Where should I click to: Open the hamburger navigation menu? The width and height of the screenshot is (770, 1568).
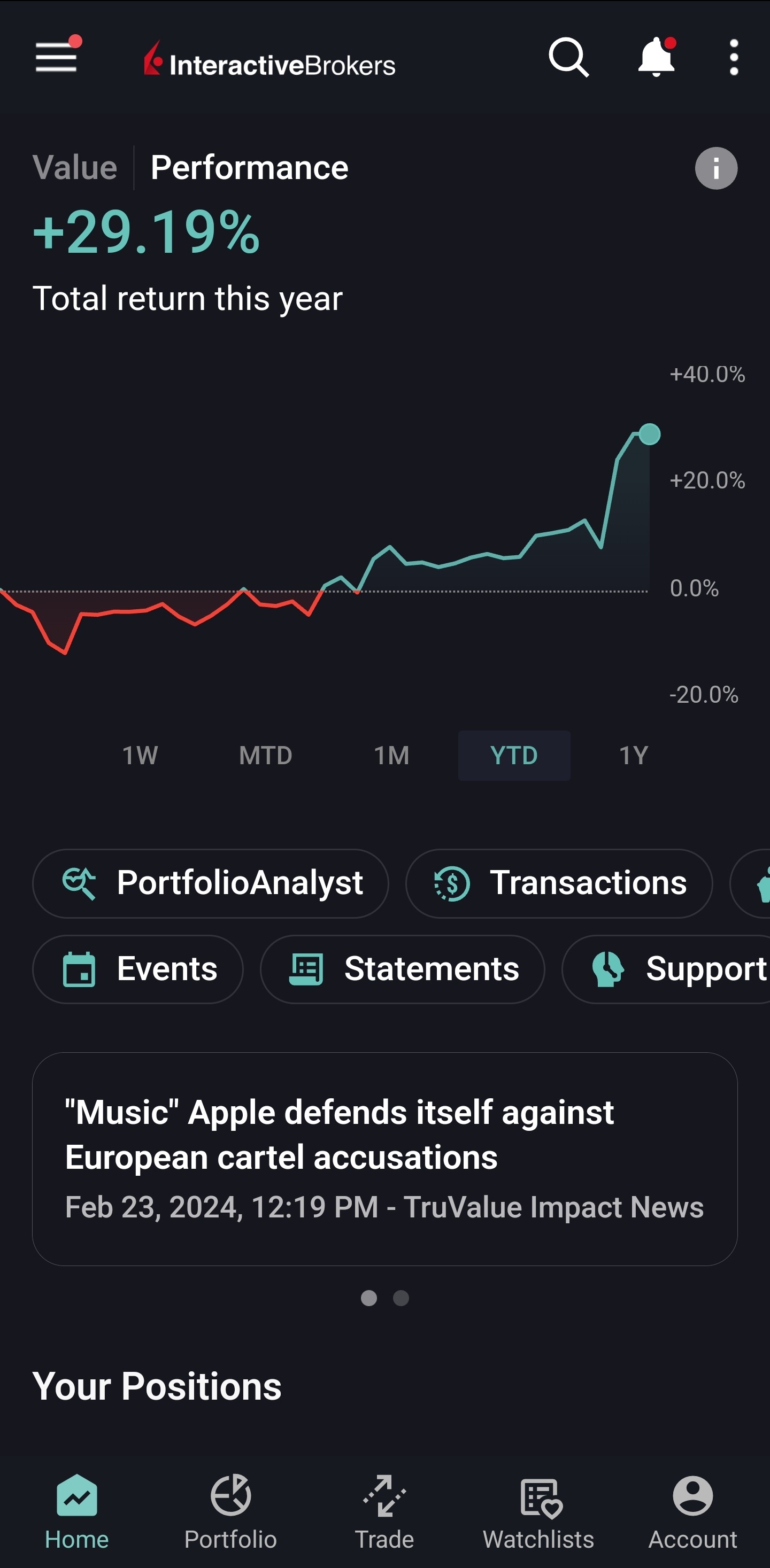click(56, 58)
